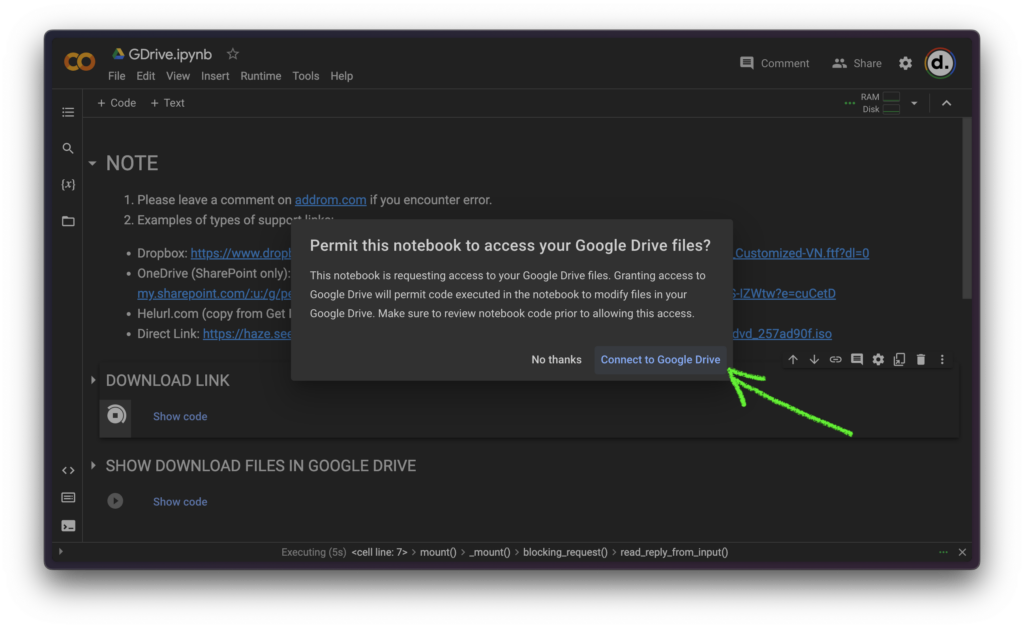Screen dimensions: 1024x628
Task: Click read_reply_from_input() in the status bar
Action: pos(674,552)
